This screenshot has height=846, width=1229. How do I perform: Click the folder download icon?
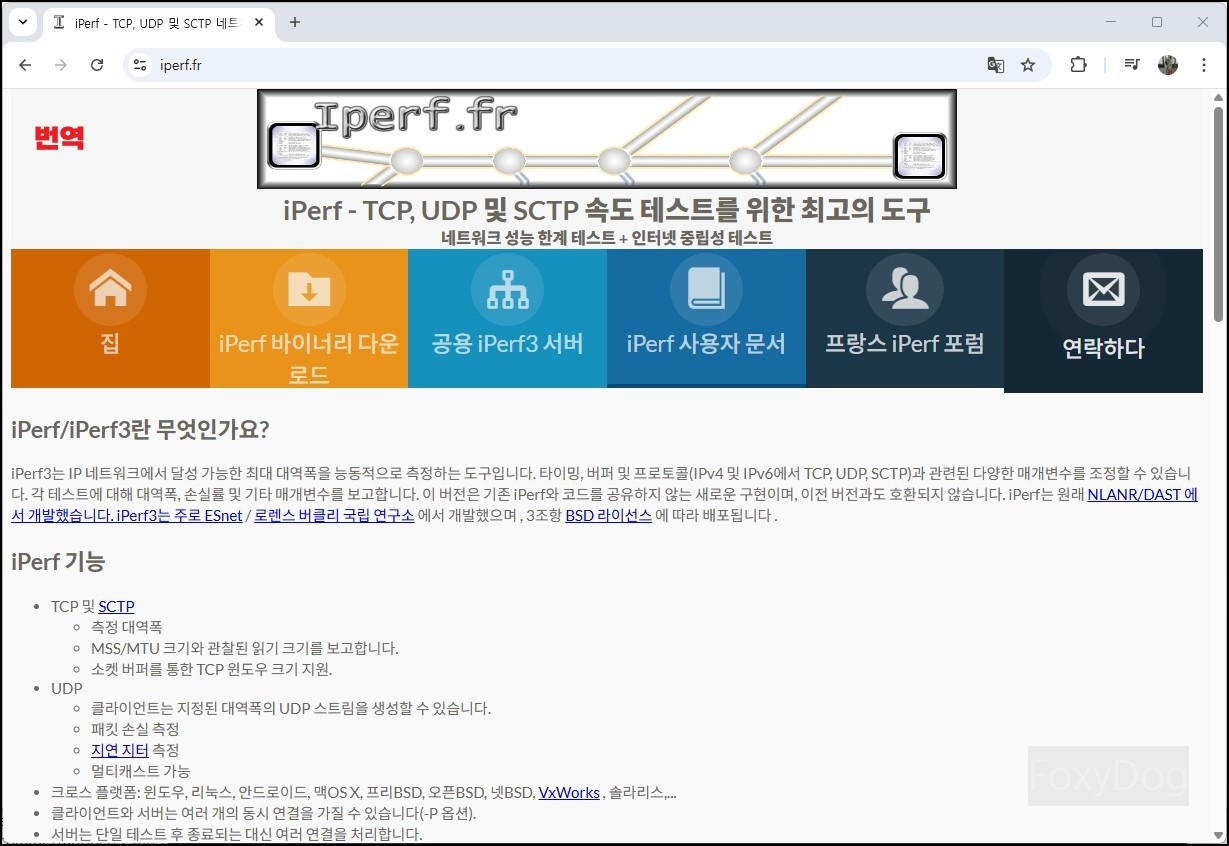tap(309, 289)
